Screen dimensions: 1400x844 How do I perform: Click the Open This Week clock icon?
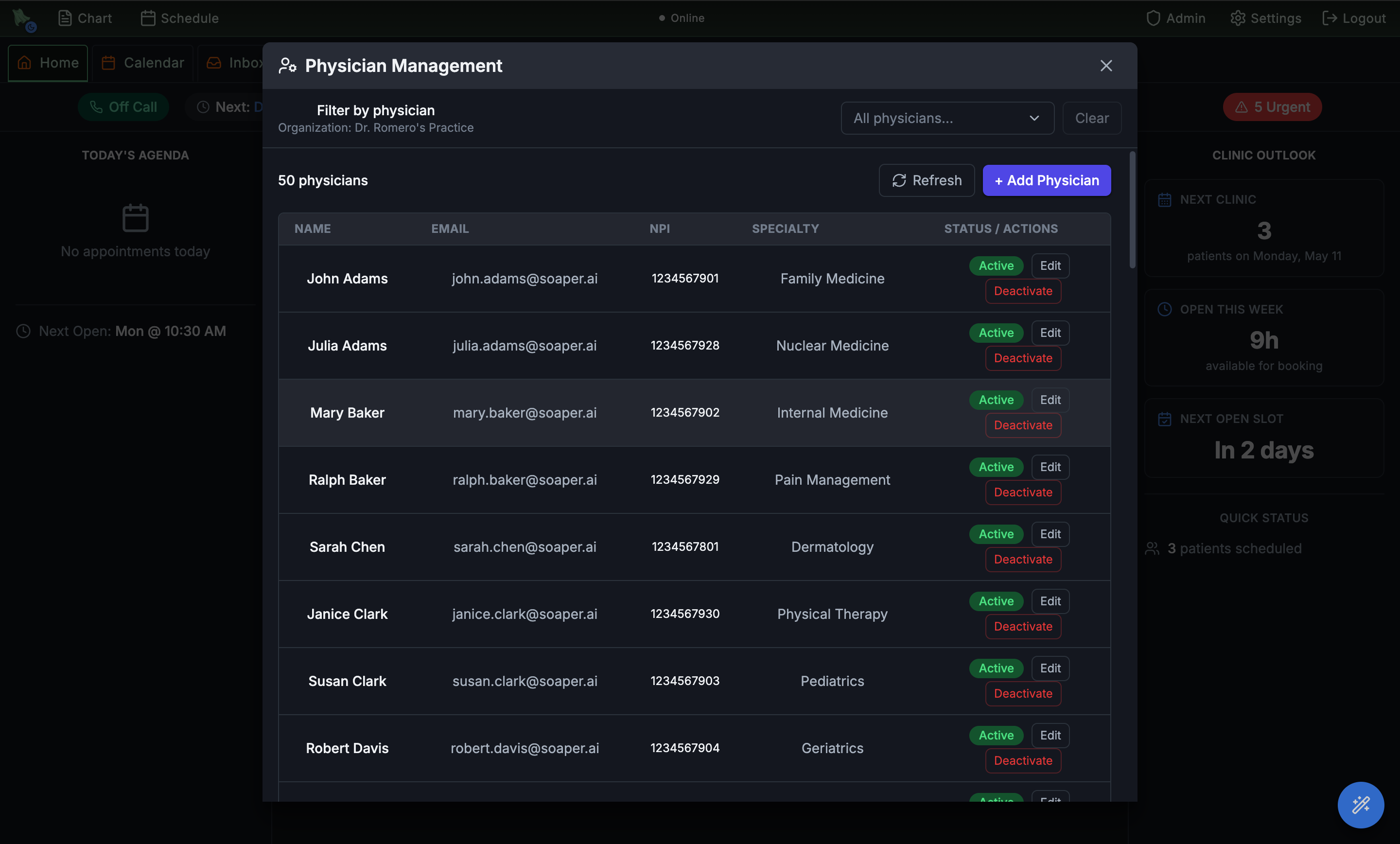click(x=1164, y=309)
